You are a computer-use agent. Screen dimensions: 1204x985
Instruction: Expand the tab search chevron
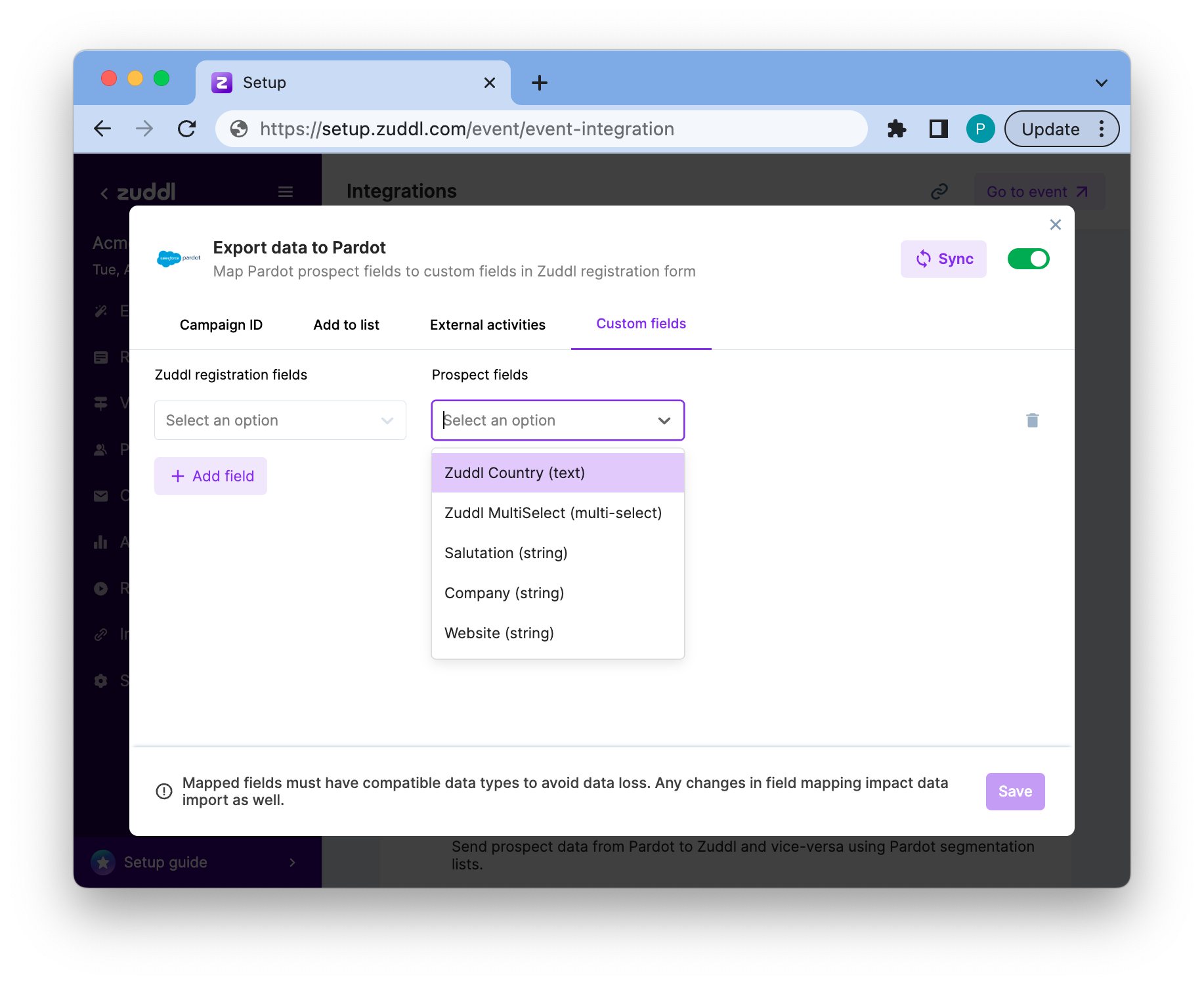pyautogui.click(x=1102, y=83)
